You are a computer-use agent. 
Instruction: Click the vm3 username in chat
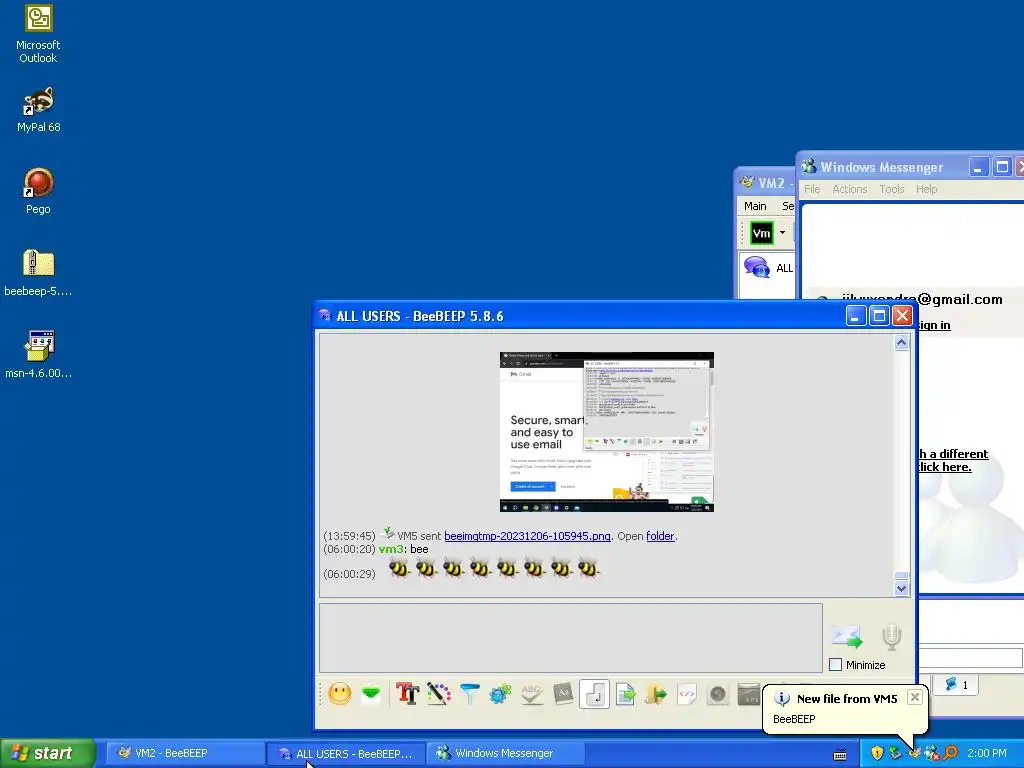(x=391, y=549)
